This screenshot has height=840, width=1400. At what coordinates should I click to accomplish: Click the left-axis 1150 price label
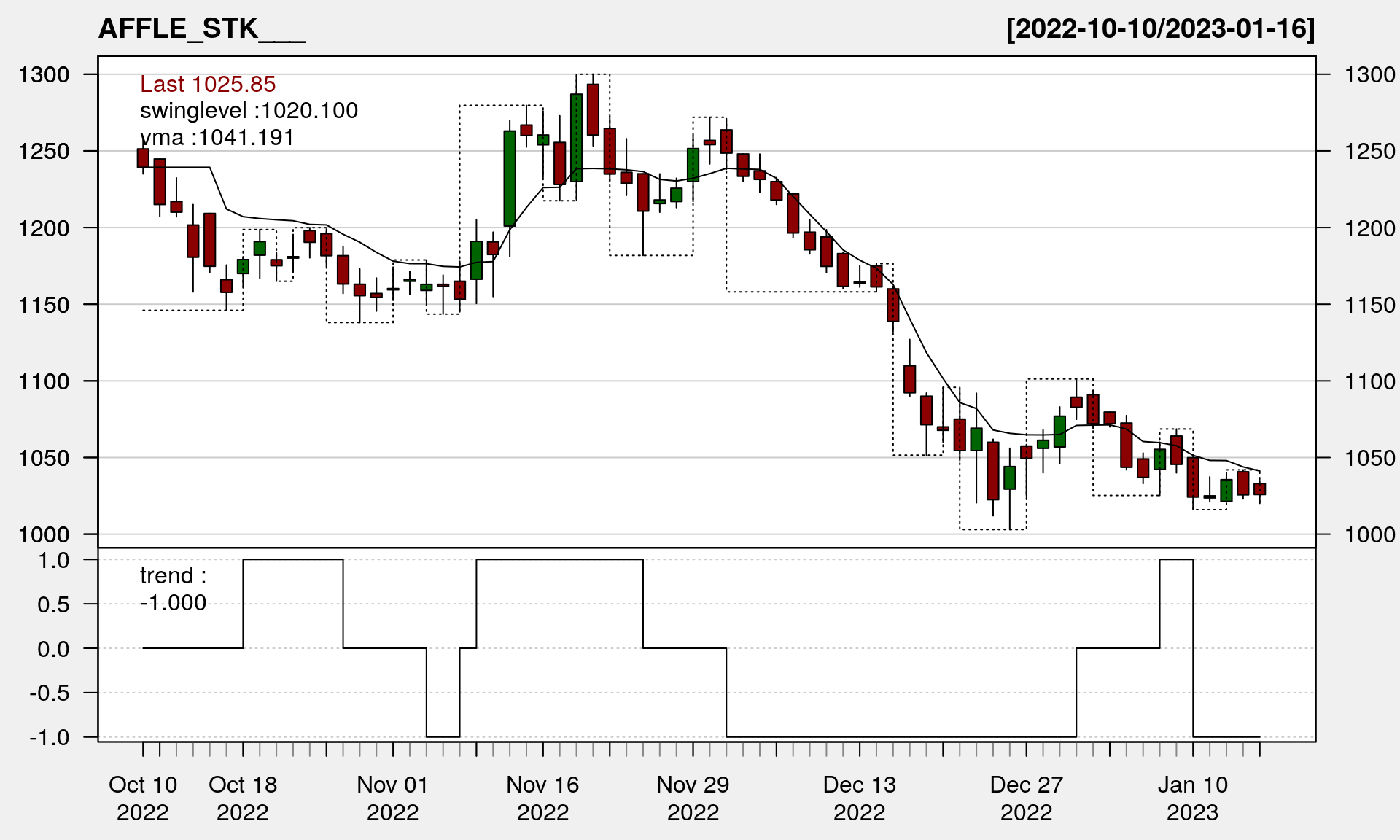44,305
